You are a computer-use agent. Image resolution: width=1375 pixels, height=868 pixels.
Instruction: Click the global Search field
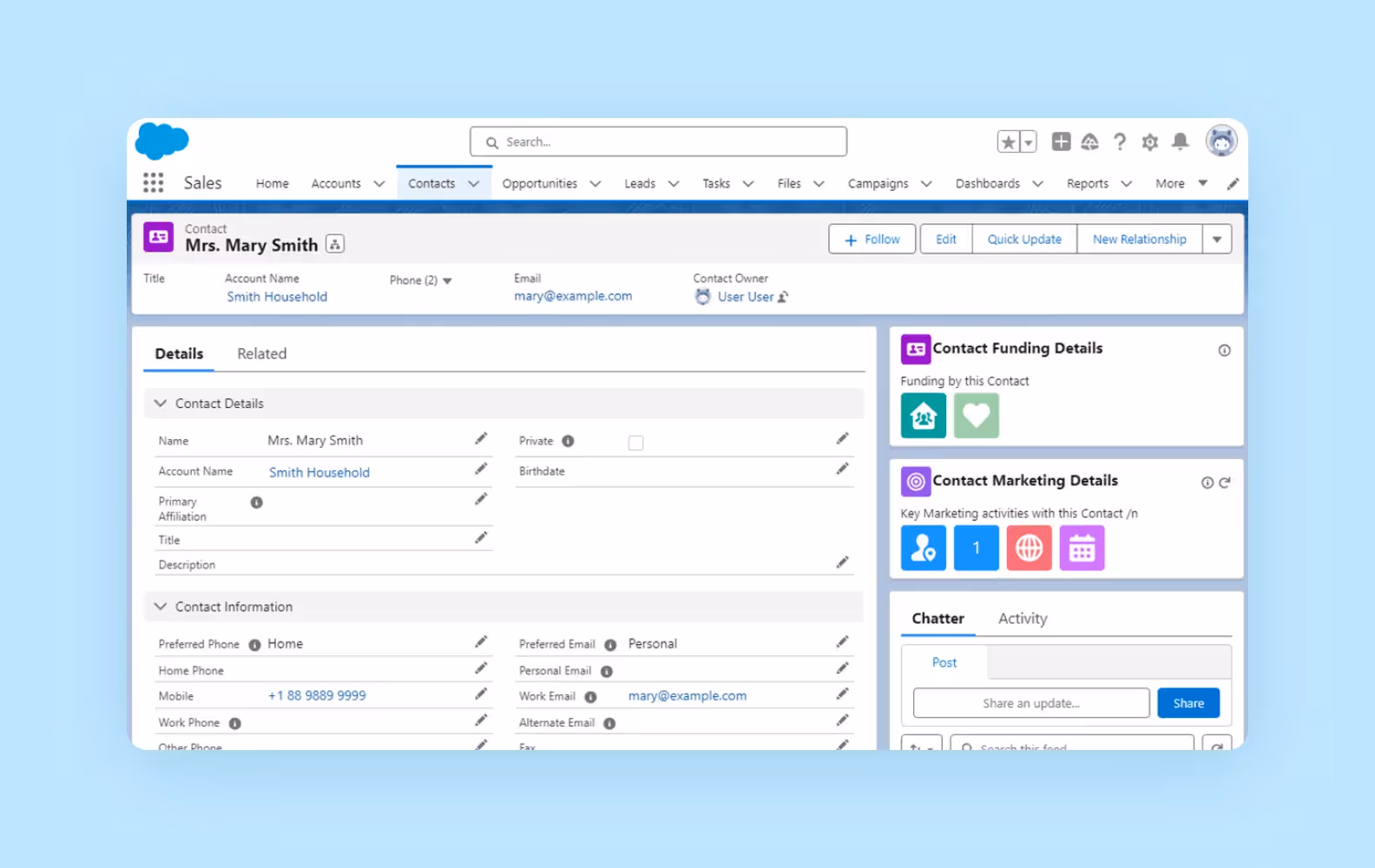click(658, 141)
